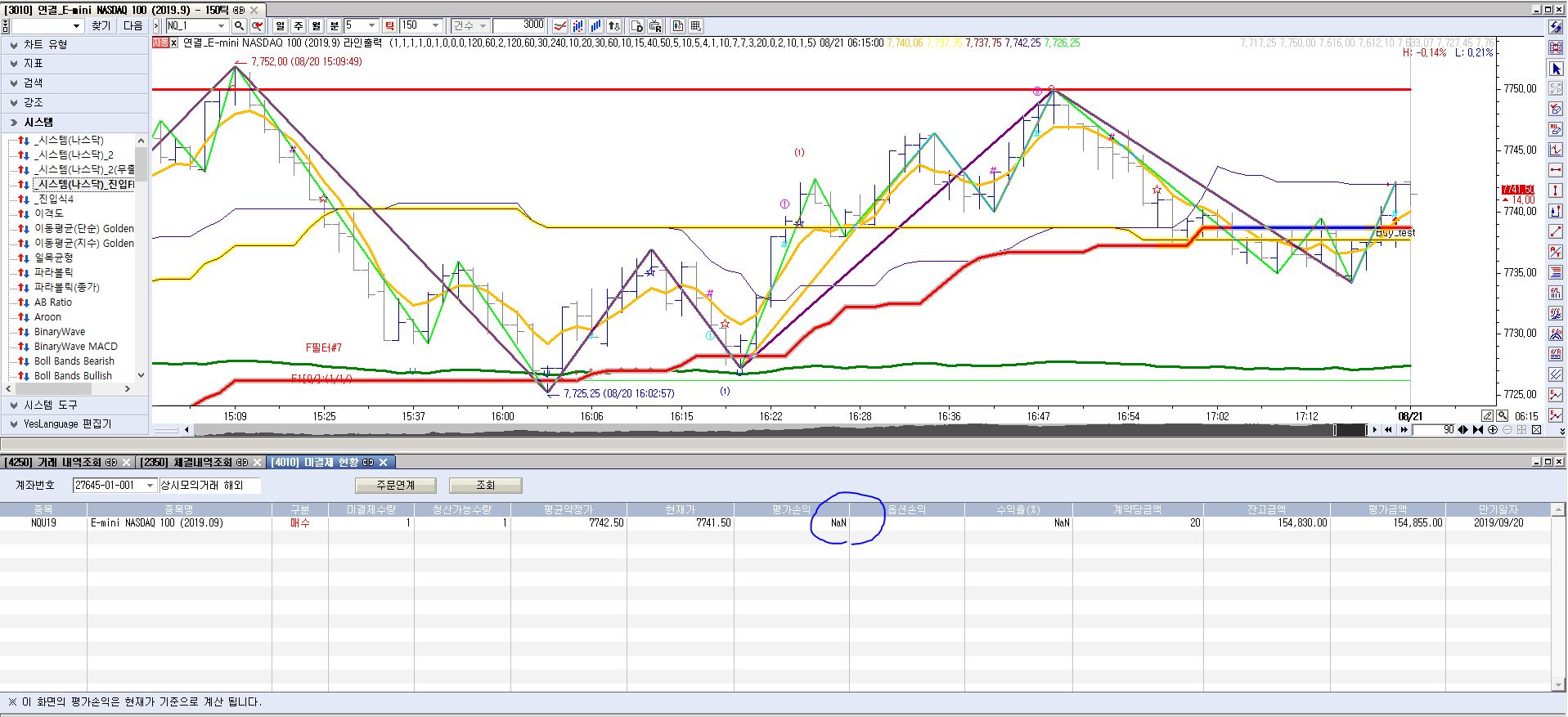1568x717 pixels.
Task: Open the account number 27645-01-001 dropdown
Action: pyautogui.click(x=150, y=486)
